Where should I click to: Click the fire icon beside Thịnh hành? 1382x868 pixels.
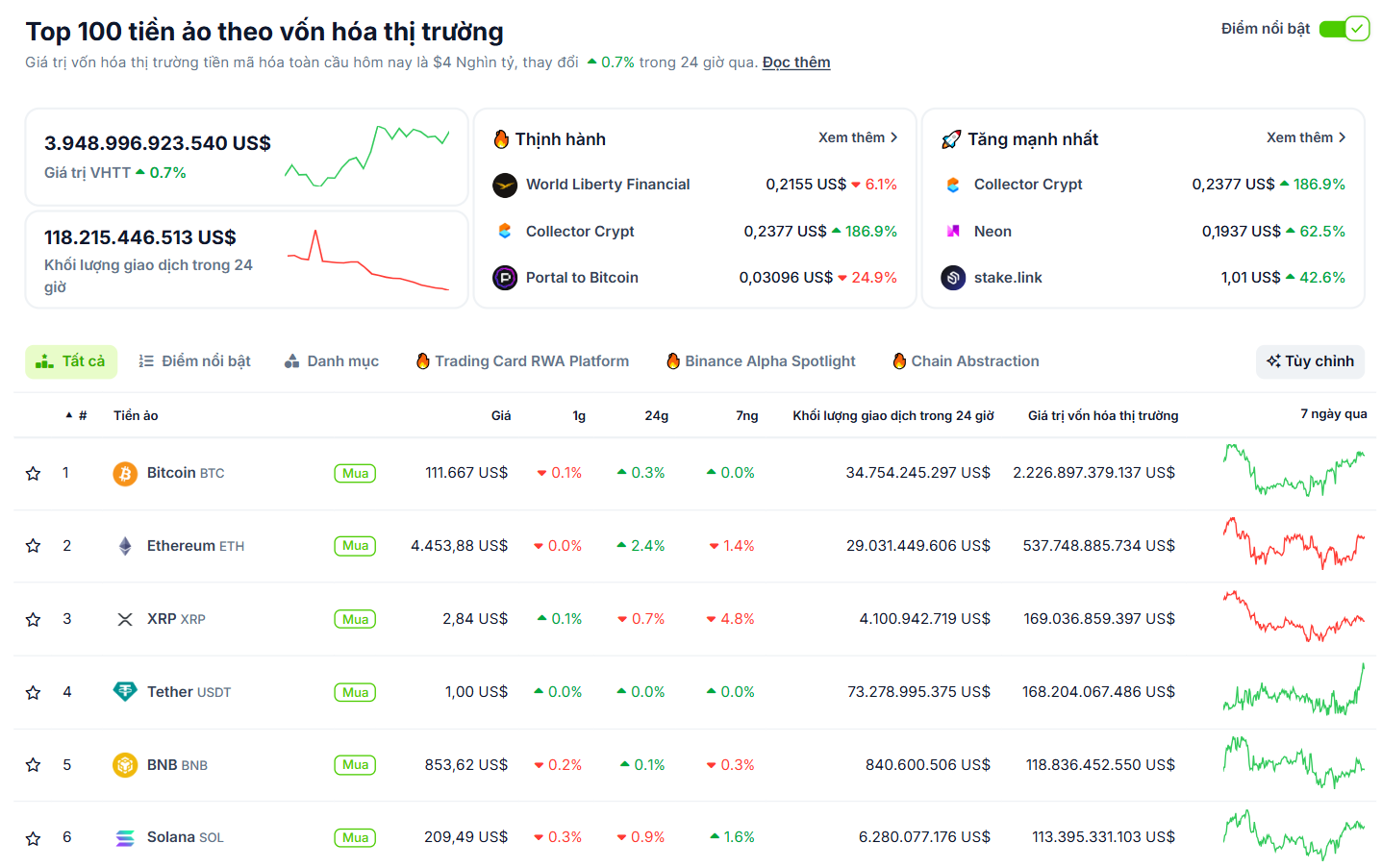501,138
